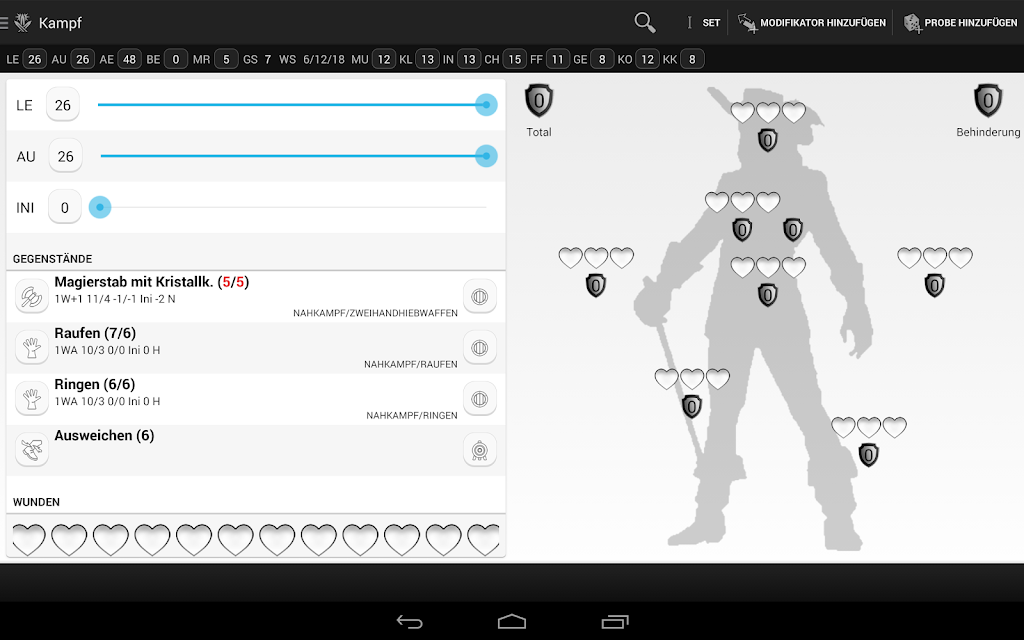1024x640 pixels.
Task: Open the INI value box
Action: pyautogui.click(x=65, y=207)
